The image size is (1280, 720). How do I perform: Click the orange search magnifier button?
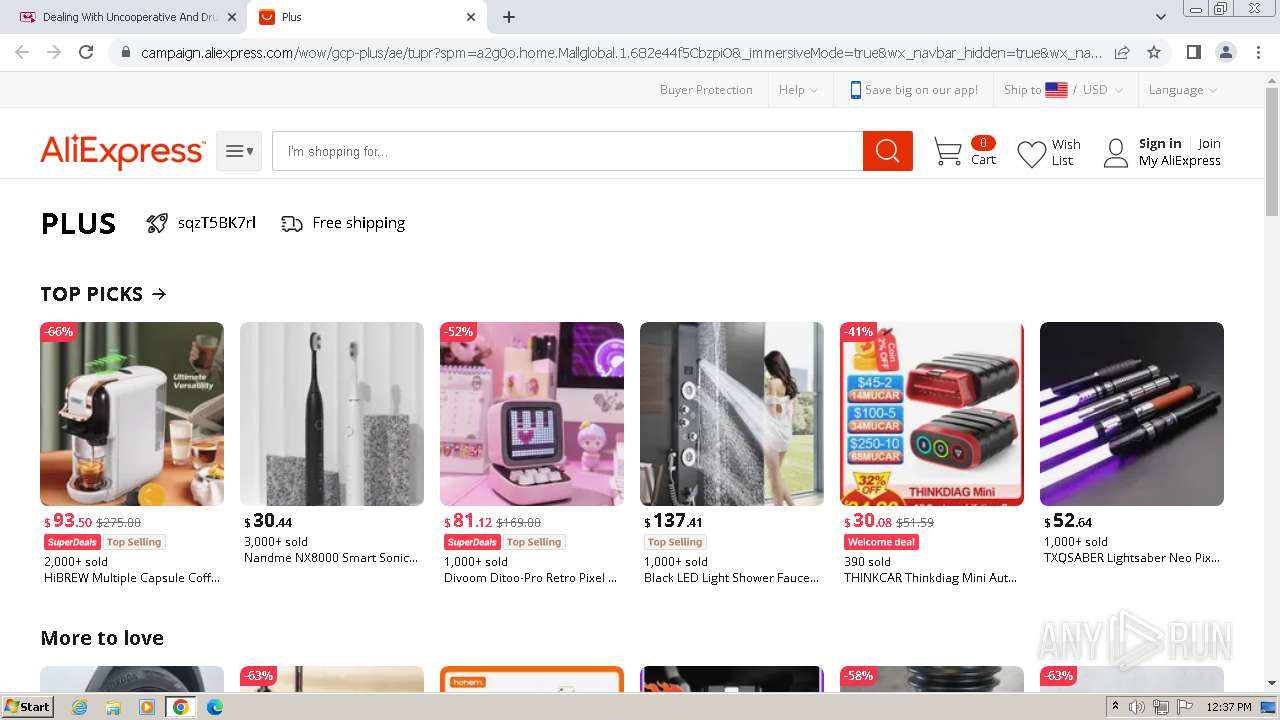pyautogui.click(x=887, y=151)
